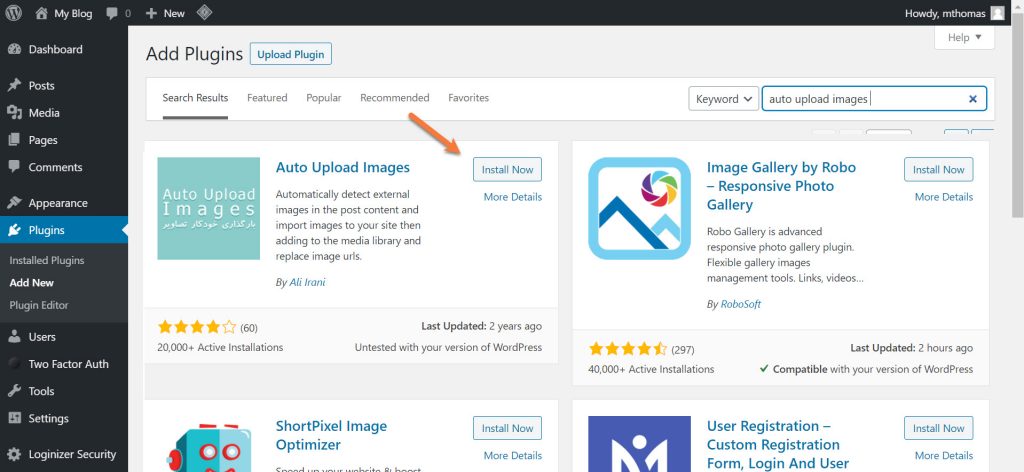Click the Loginizer Security gear icon

pyautogui.click(x=14, y=454)
